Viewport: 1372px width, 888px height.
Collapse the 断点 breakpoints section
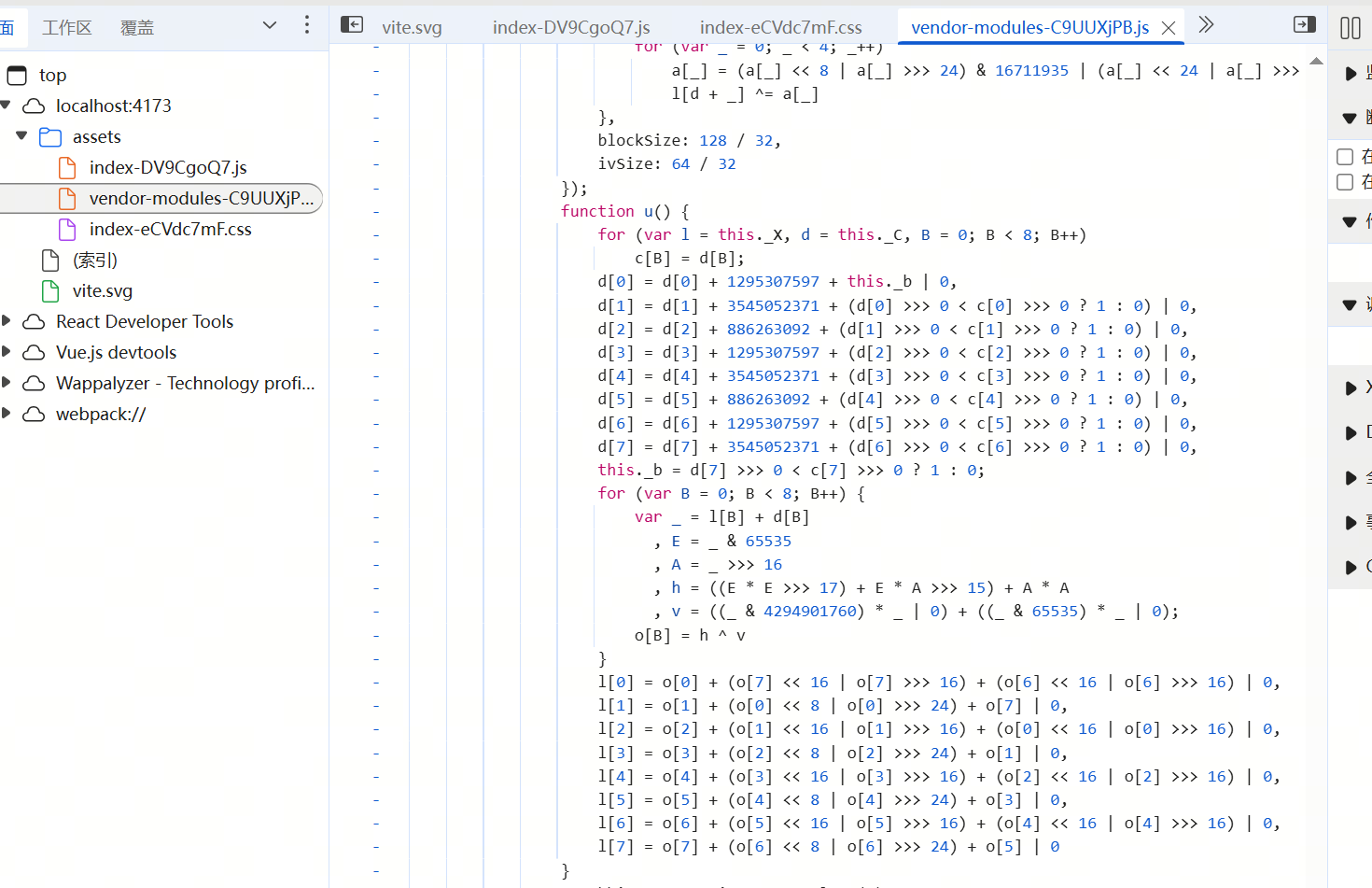click(1349, 119)
